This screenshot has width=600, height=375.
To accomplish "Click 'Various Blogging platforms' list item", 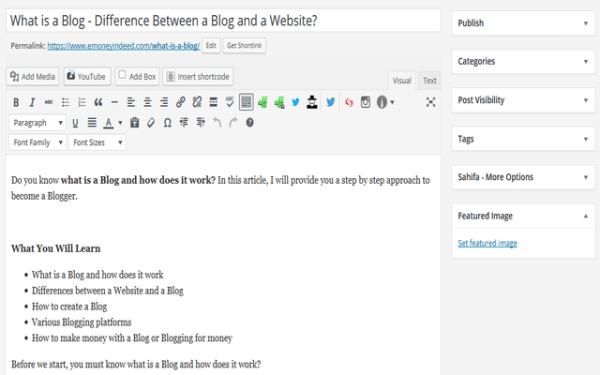I will tap(82, 322).
